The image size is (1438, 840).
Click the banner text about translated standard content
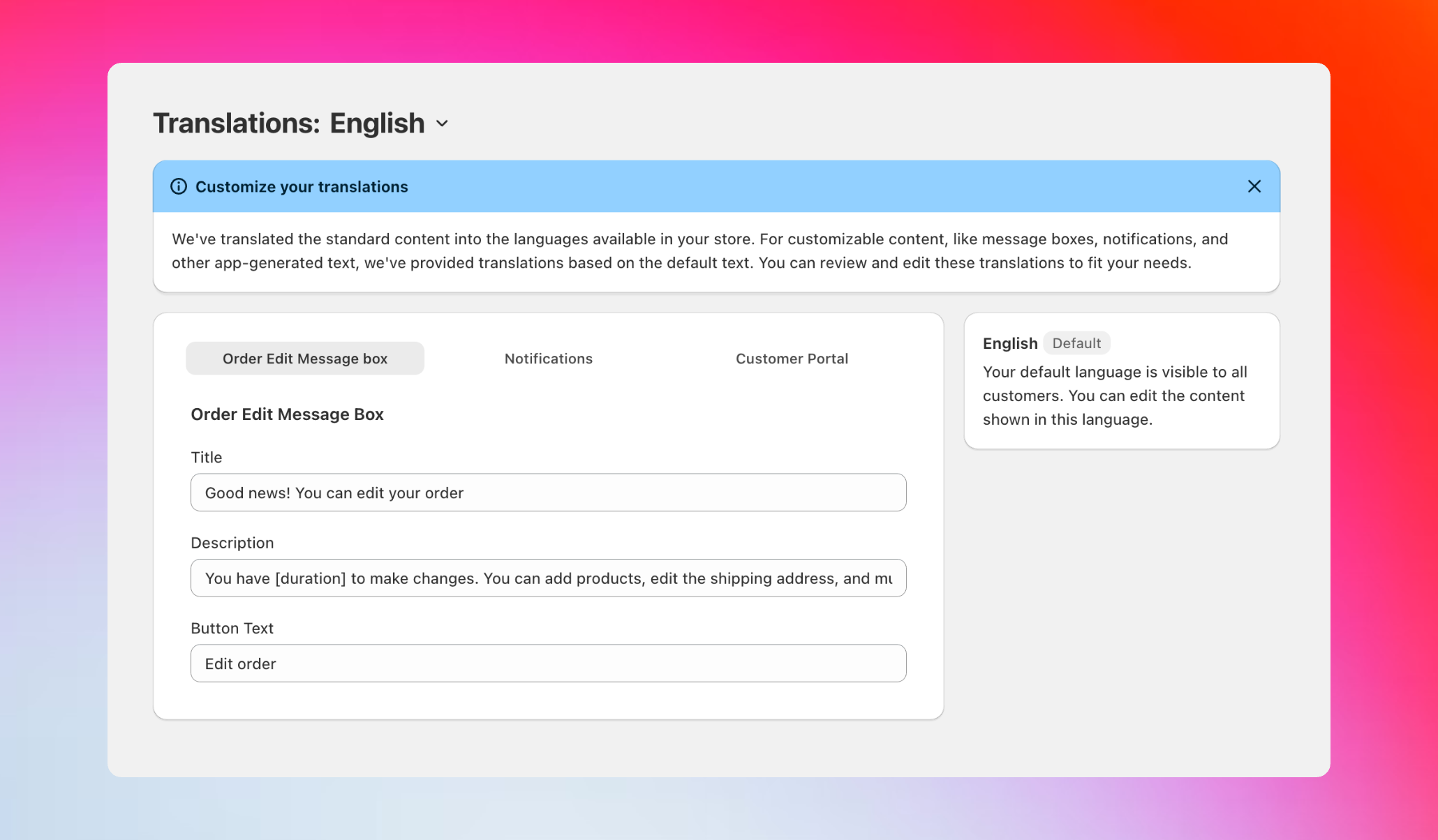tap(699, 250)
